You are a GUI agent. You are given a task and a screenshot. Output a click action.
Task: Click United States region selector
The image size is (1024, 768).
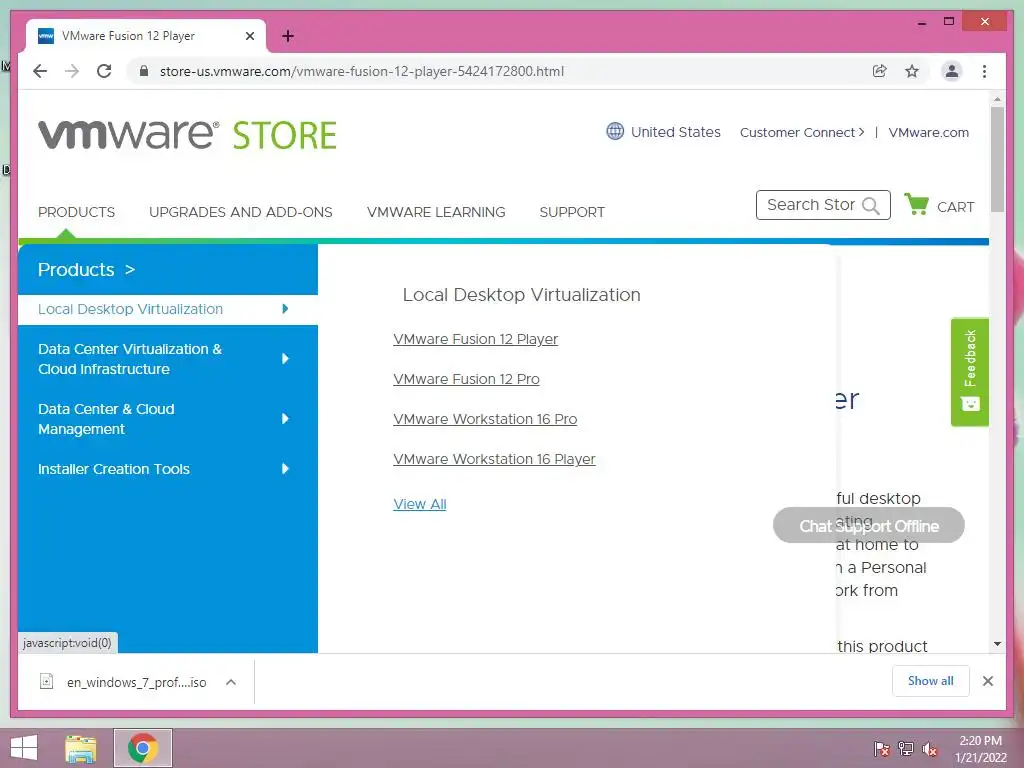(675, 132)
